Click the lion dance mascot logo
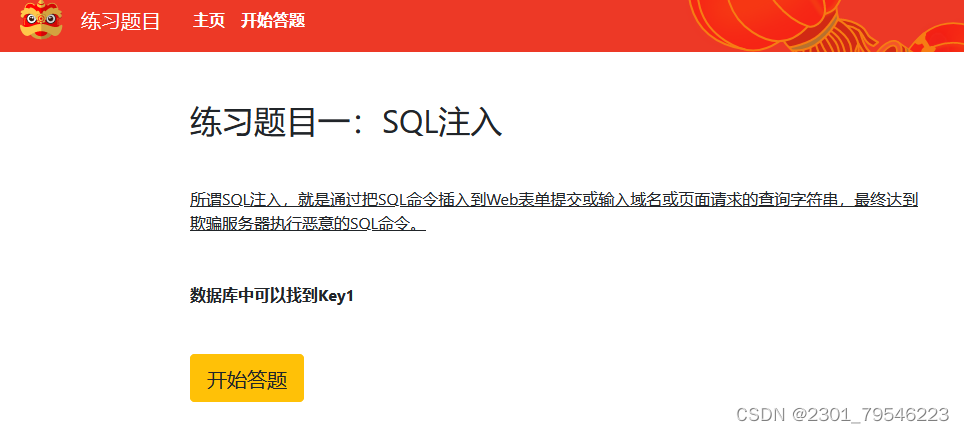Screen dimensions: 964x433 click(41, 20)
